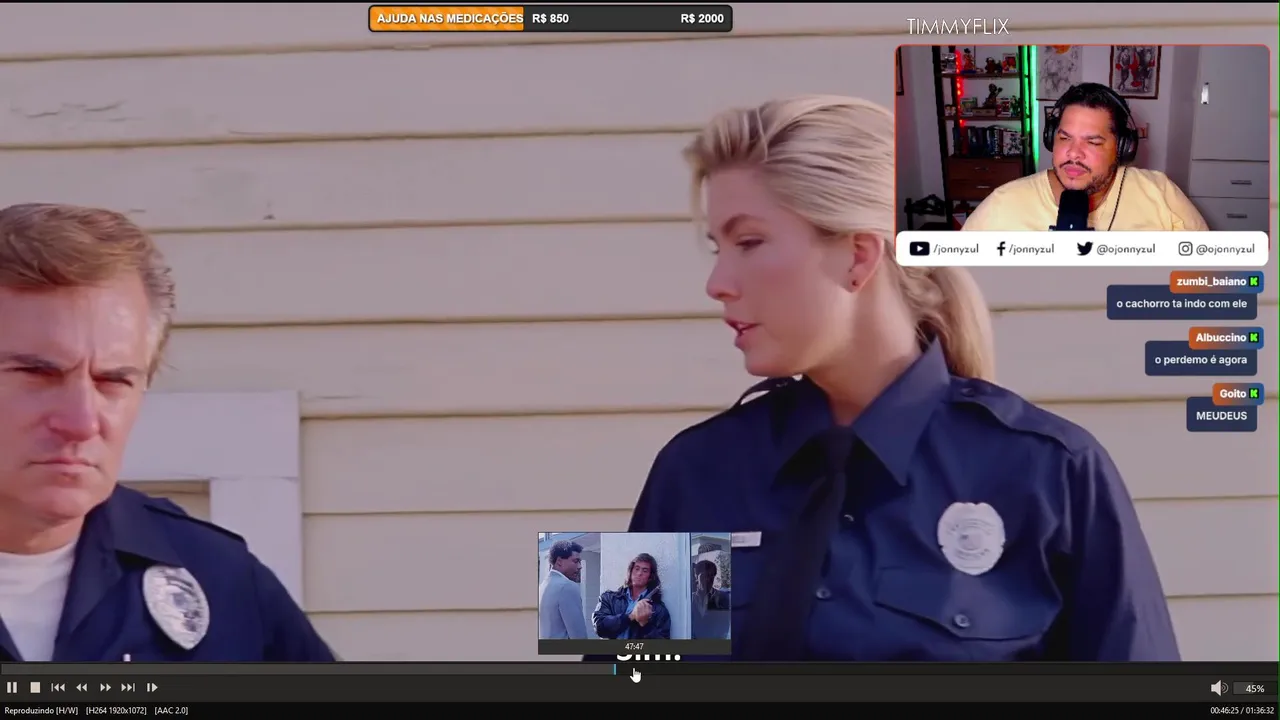Open the 47:47 seek preview thumbnail

634,593
